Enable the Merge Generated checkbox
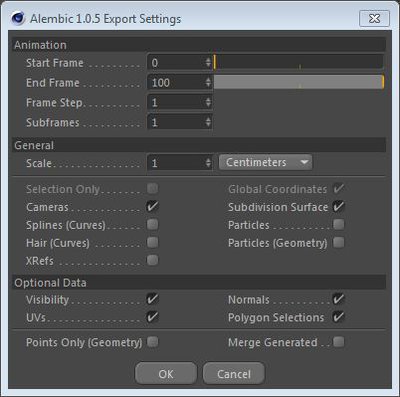This screenshot has width=400, height=397. [339, 342]
